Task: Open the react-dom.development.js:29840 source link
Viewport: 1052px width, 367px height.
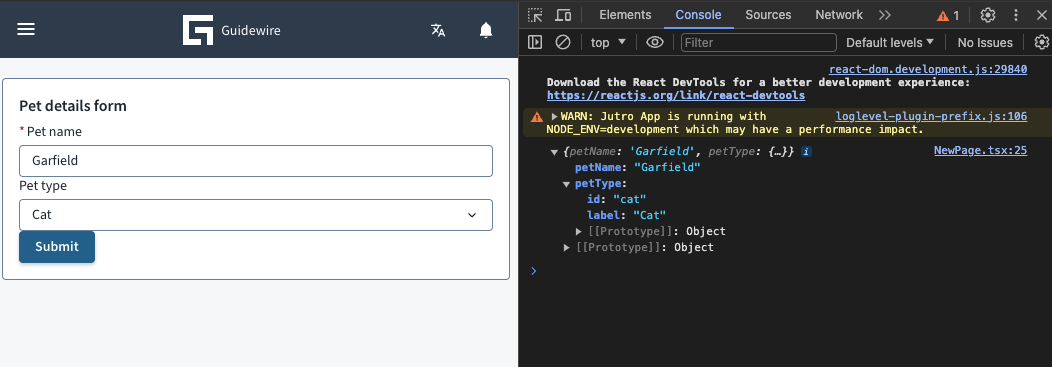Action: [x=928, y=69]
